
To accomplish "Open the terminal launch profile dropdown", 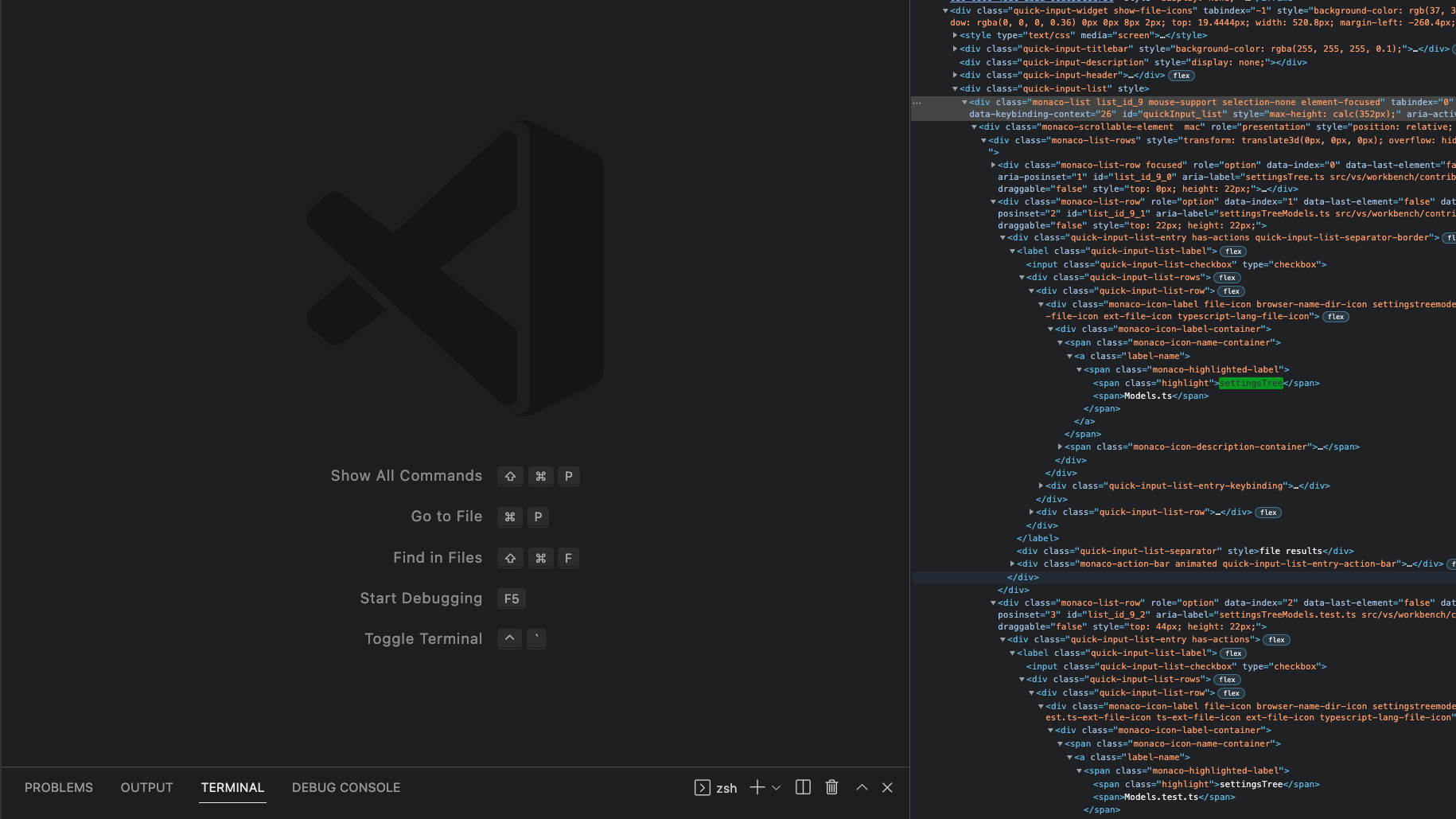I will (777, 787).
